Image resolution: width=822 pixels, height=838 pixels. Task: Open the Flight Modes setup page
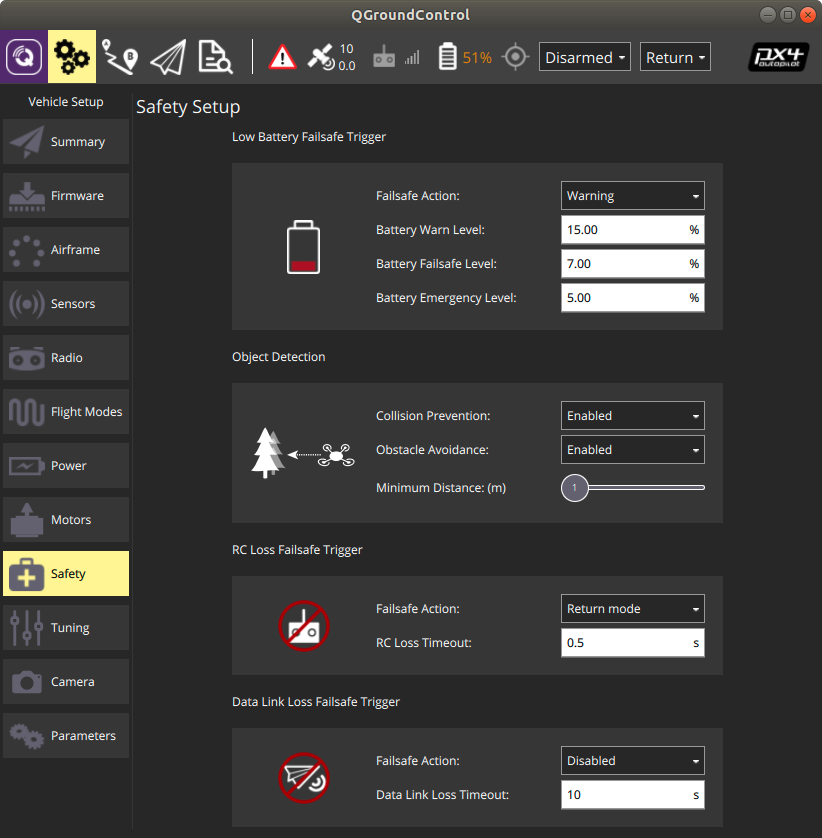click(x=66, y=412)
